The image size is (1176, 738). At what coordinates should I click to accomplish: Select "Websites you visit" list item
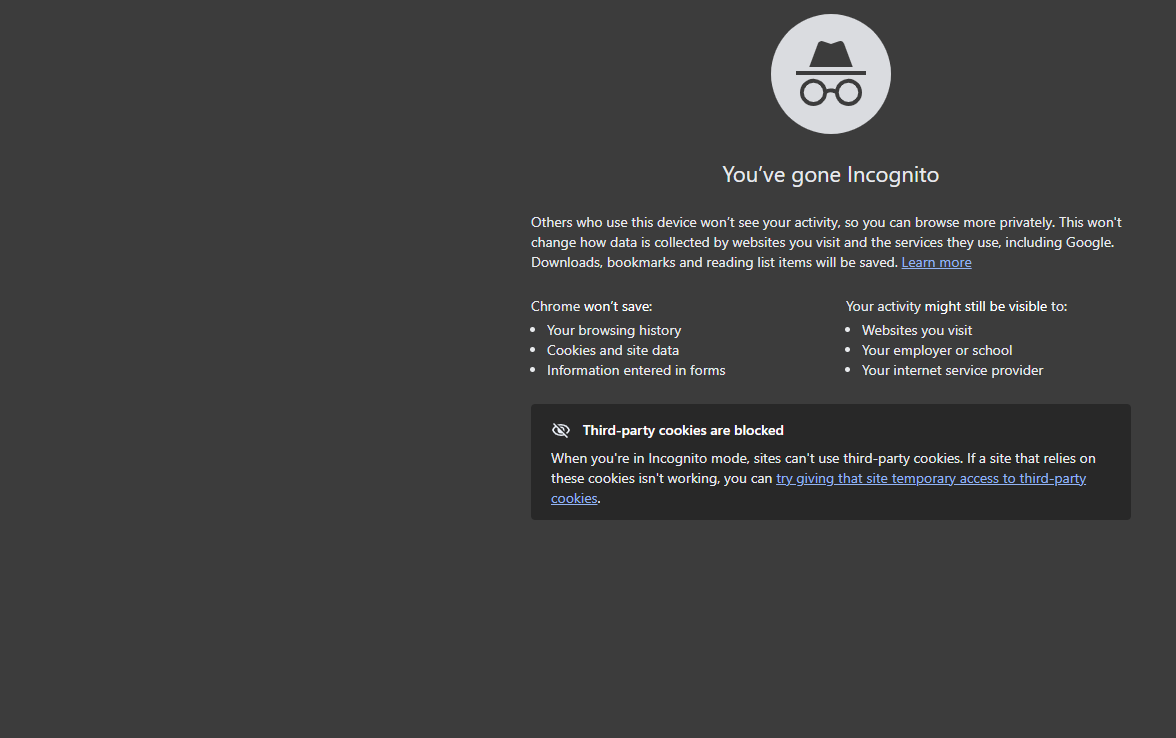(x=916, y=330)
